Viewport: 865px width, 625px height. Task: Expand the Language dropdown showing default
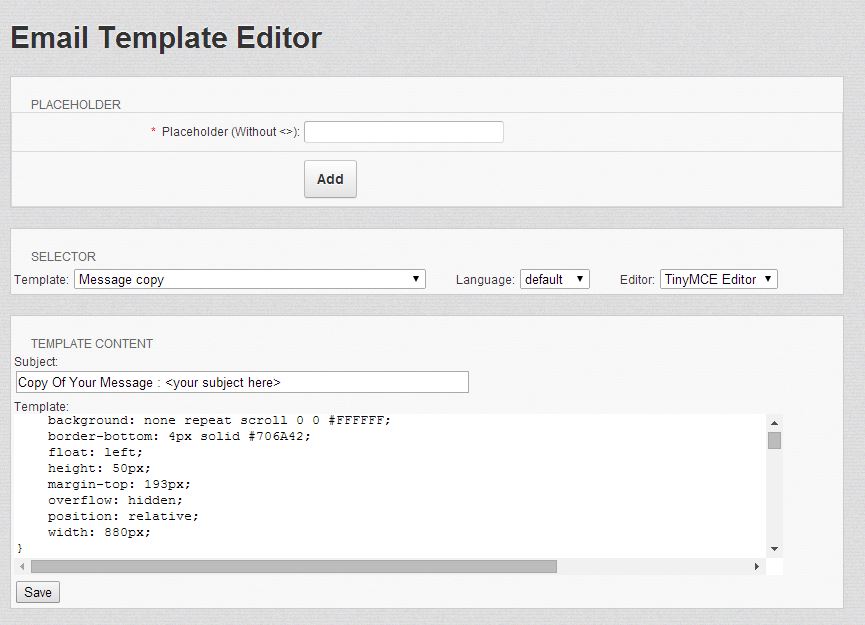(x=554, y=279)
